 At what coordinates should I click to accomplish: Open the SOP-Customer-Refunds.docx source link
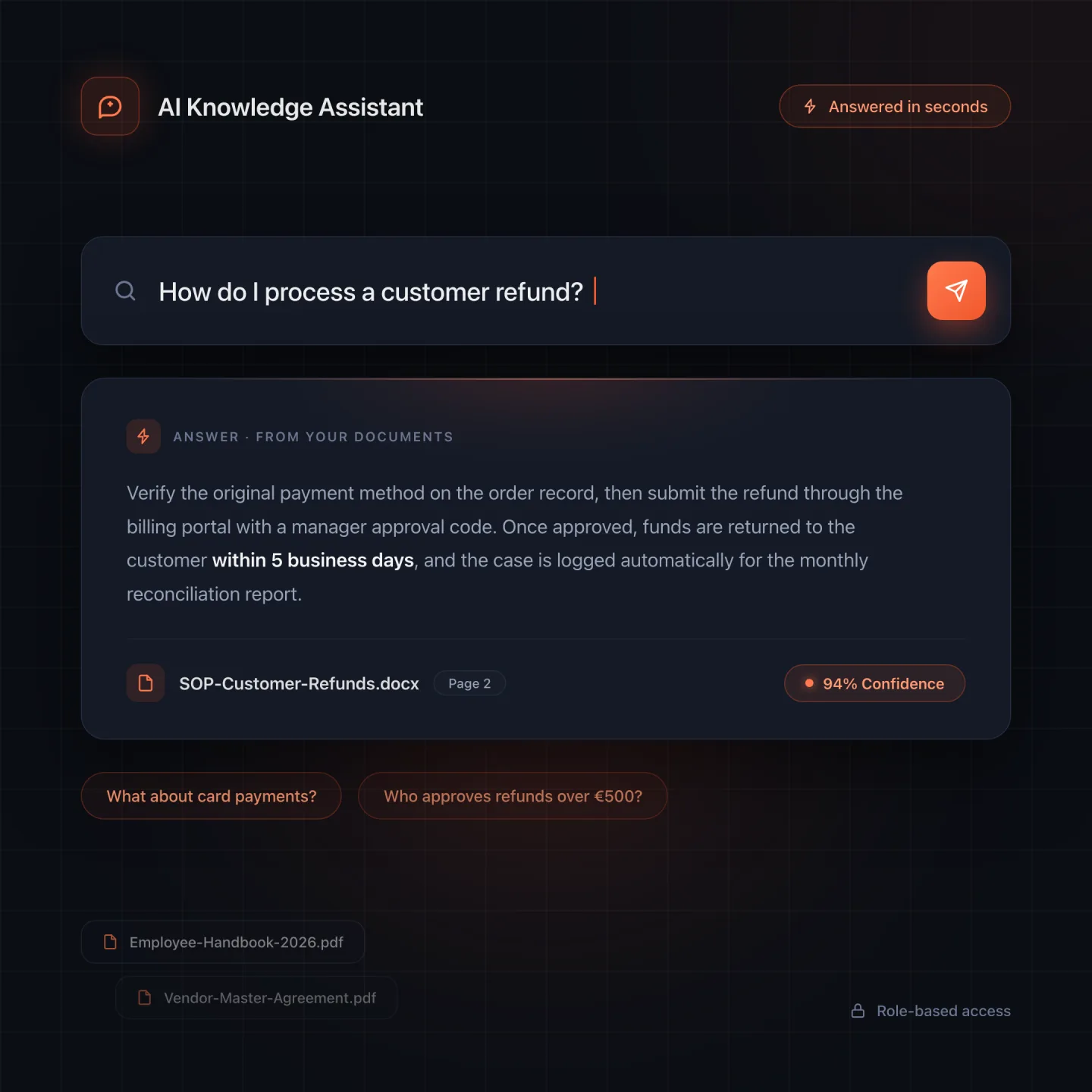click(299, 683)
